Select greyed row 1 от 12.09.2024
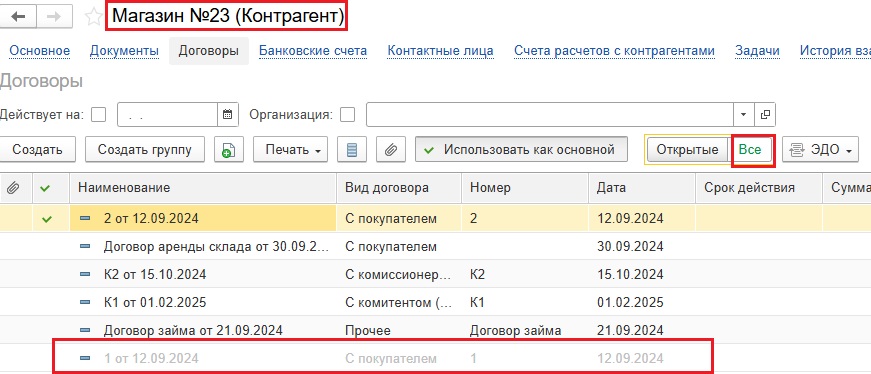Screen dimensions: 871x374 click(x=436, y=358)
